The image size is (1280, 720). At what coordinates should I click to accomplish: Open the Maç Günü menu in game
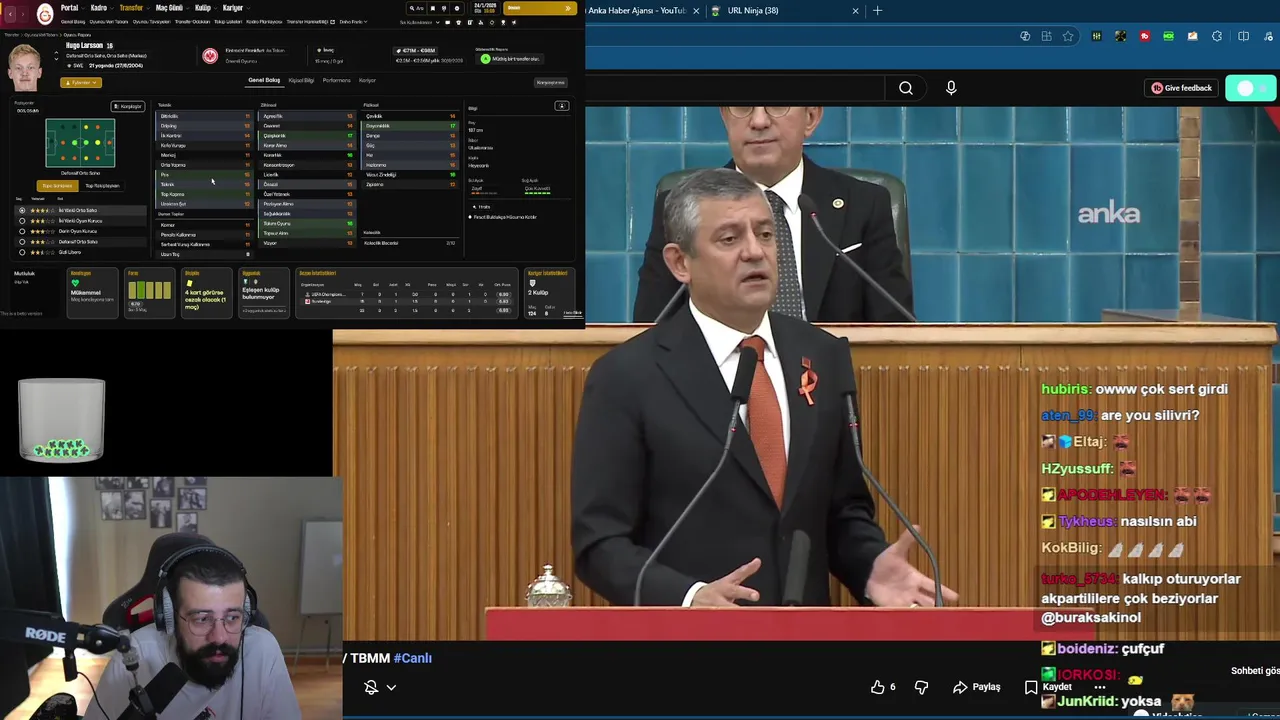click(x=170, y=8)
